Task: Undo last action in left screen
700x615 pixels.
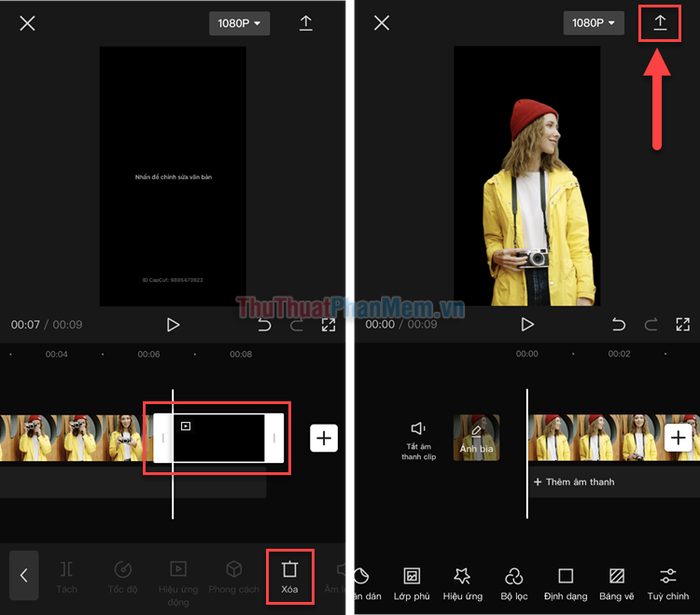Action: click(x=264, y=325)
